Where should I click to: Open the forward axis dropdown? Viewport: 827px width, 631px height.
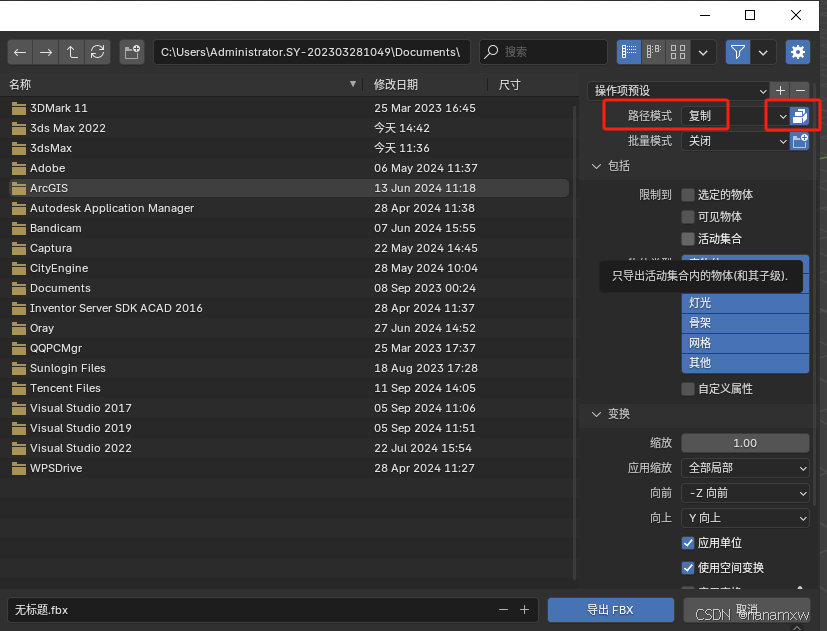745,493
